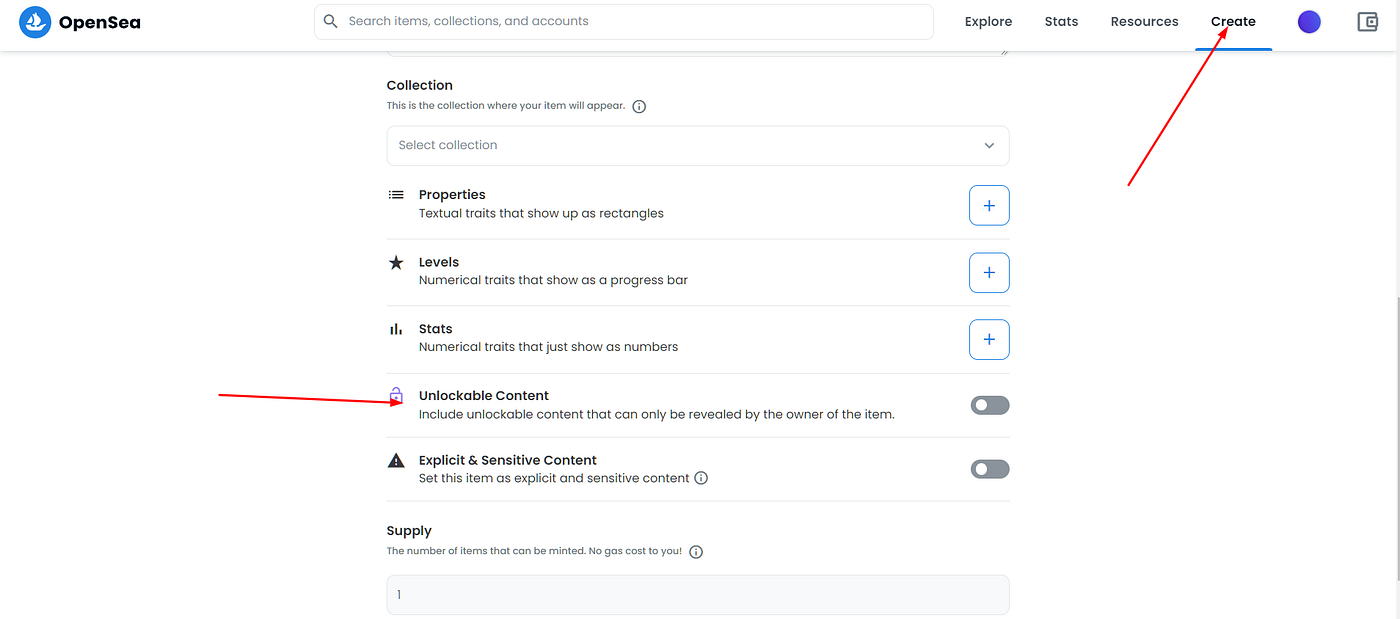Expand collection list using chevron arrow
The image size is (1400, 619).
coord(989,145)
